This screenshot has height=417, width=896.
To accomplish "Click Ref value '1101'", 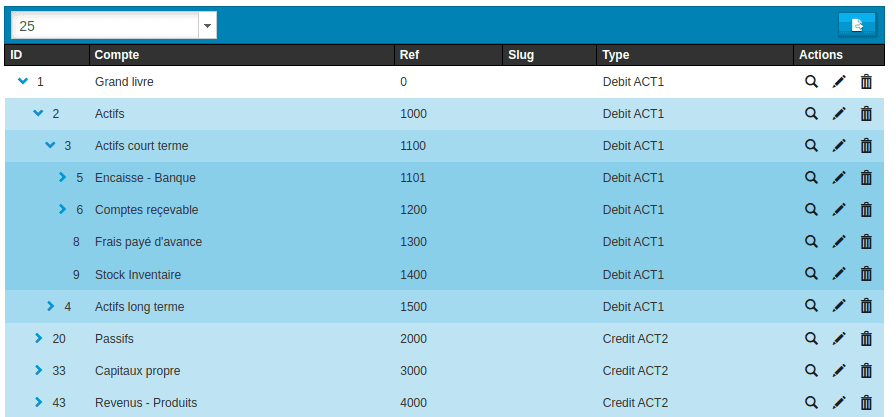I will pyautogui.click(x=413, y=178).
